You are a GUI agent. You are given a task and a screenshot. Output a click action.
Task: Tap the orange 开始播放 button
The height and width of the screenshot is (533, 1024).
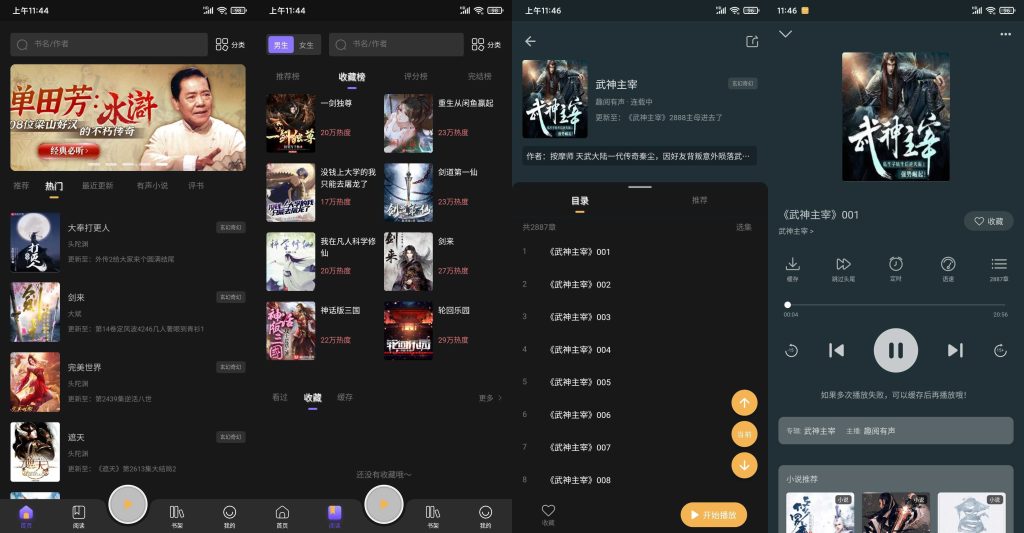714,515
